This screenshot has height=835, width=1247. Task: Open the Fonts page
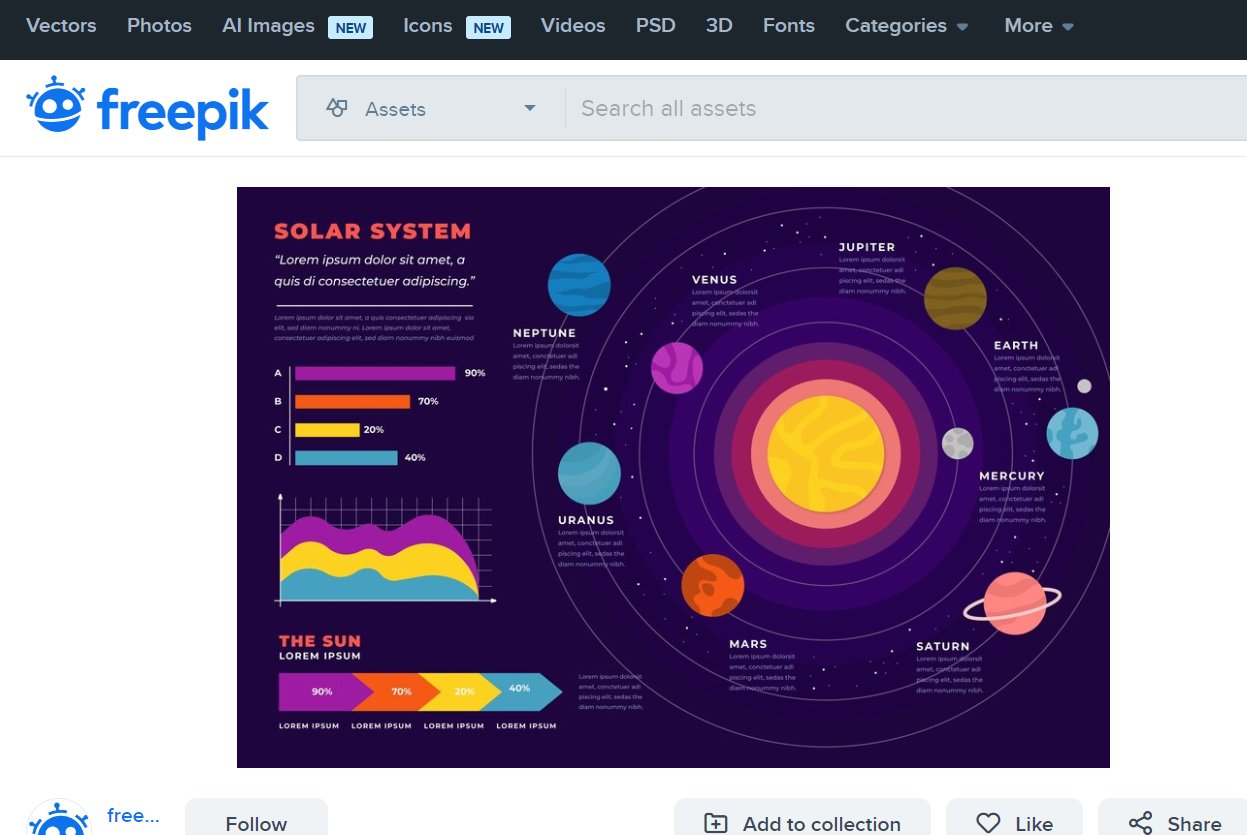(x=788, y=26)
